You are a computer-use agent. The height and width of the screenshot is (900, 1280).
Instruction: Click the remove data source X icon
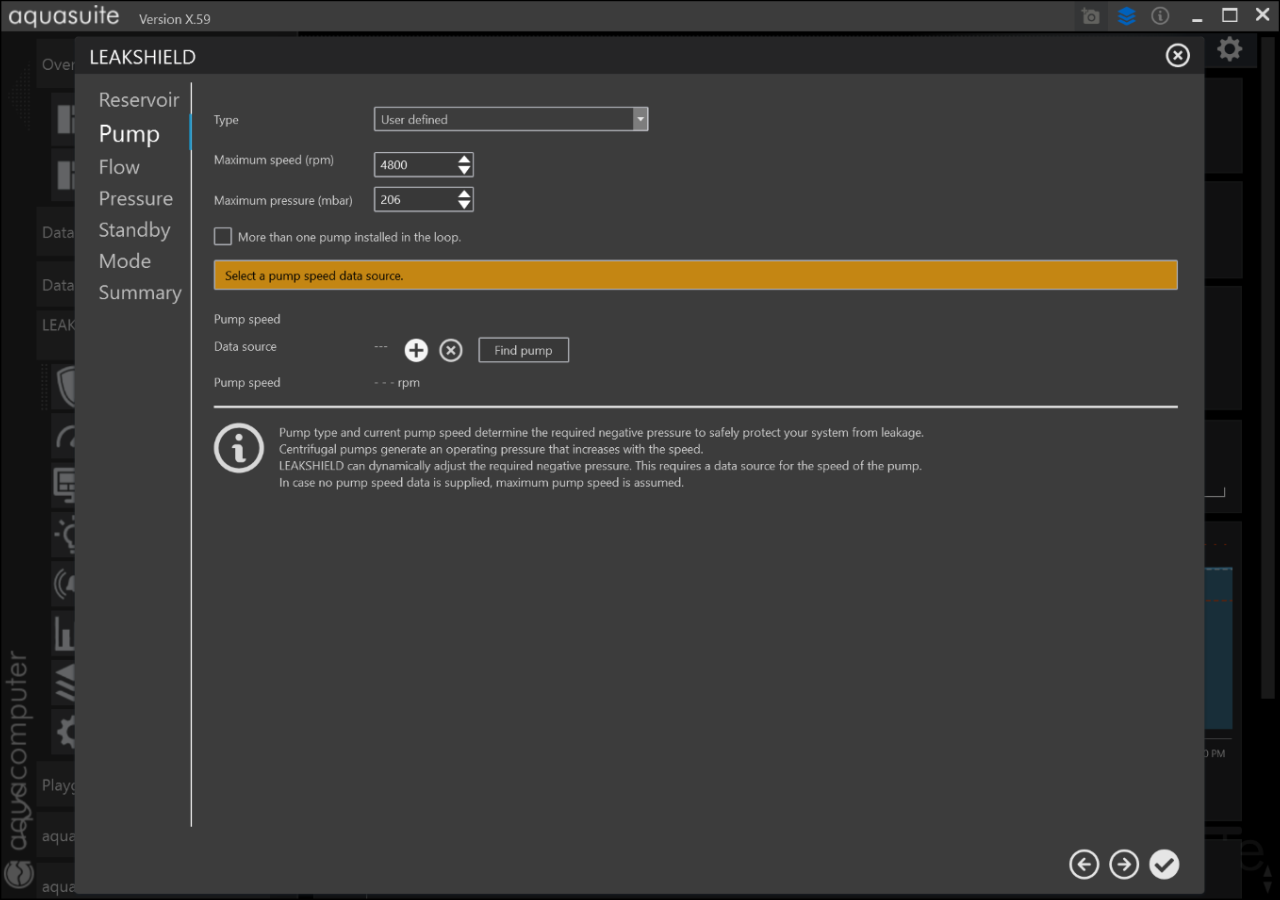point(451,350)
